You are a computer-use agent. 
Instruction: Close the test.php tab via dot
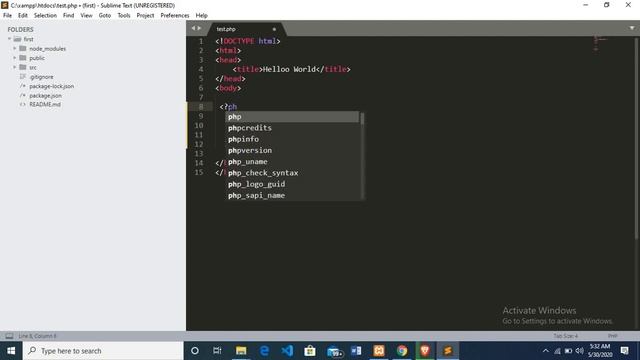click(x=274, y=29)
